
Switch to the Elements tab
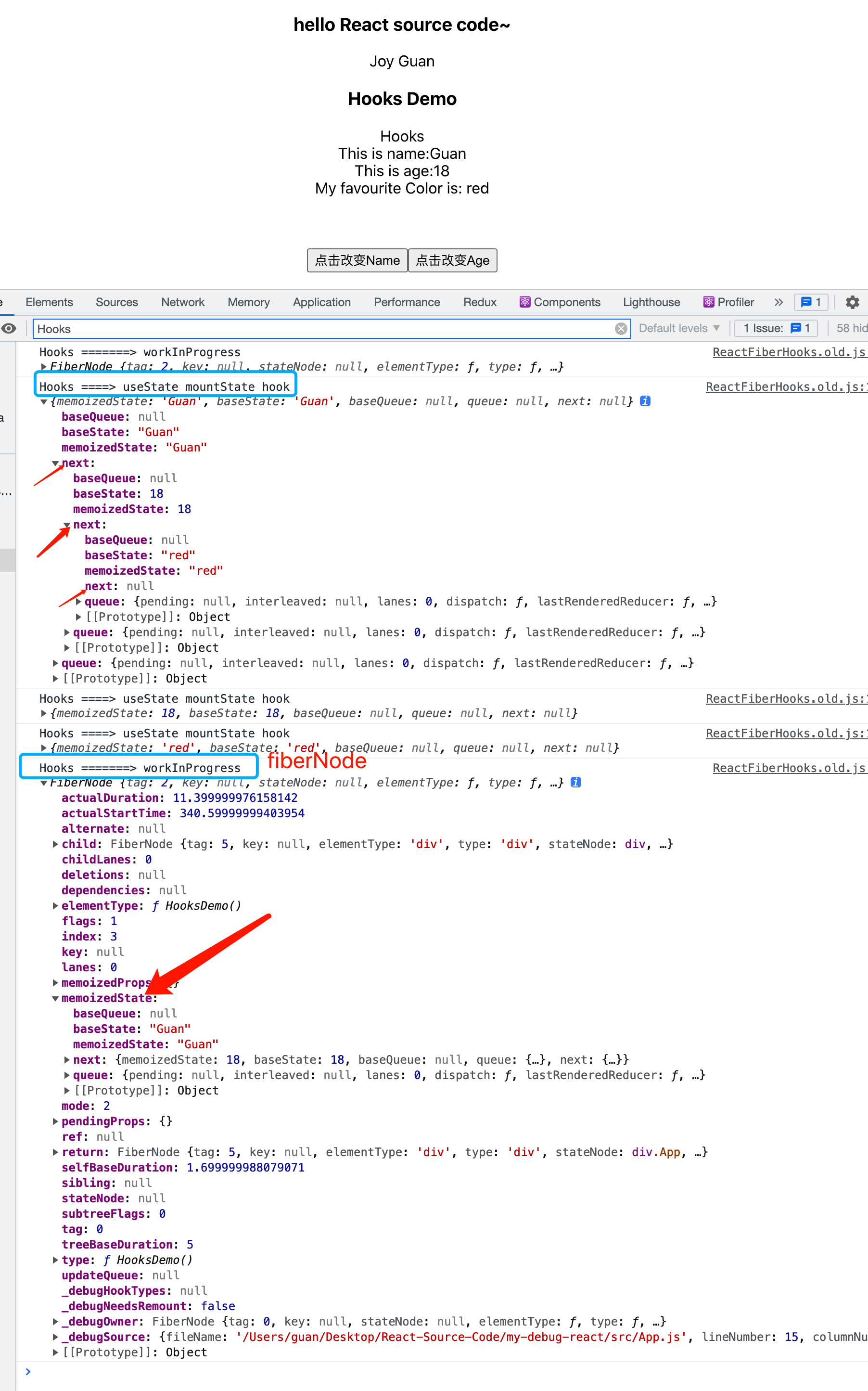[x=50, y=302]
